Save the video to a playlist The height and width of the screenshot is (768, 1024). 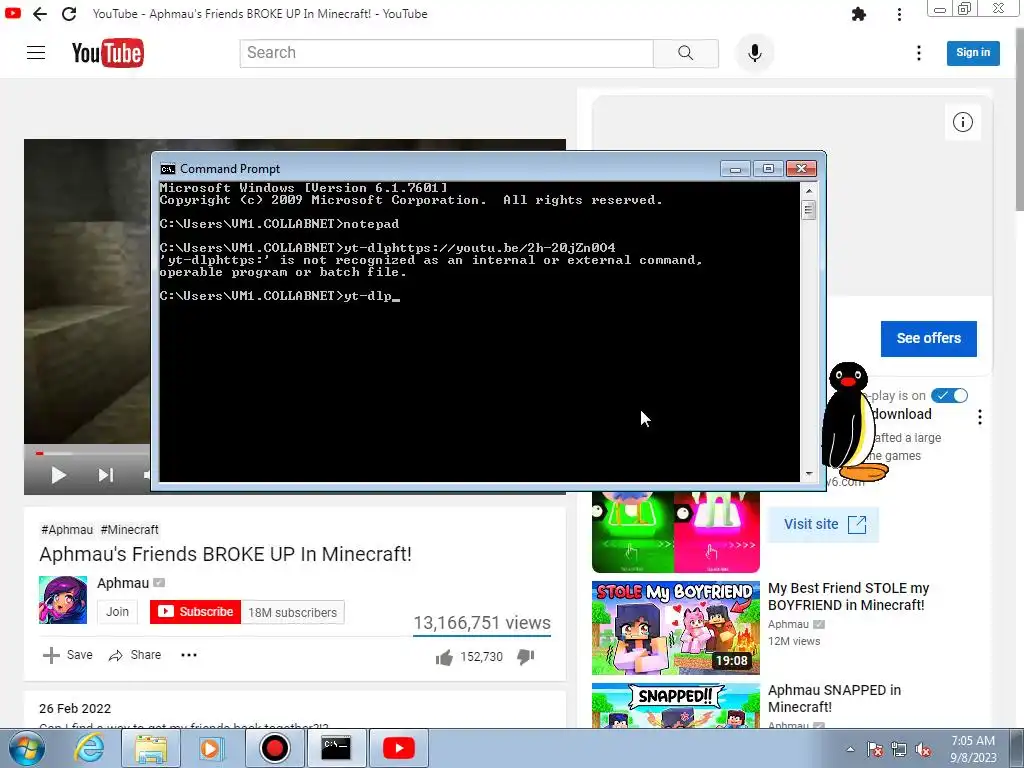[67, 655]
